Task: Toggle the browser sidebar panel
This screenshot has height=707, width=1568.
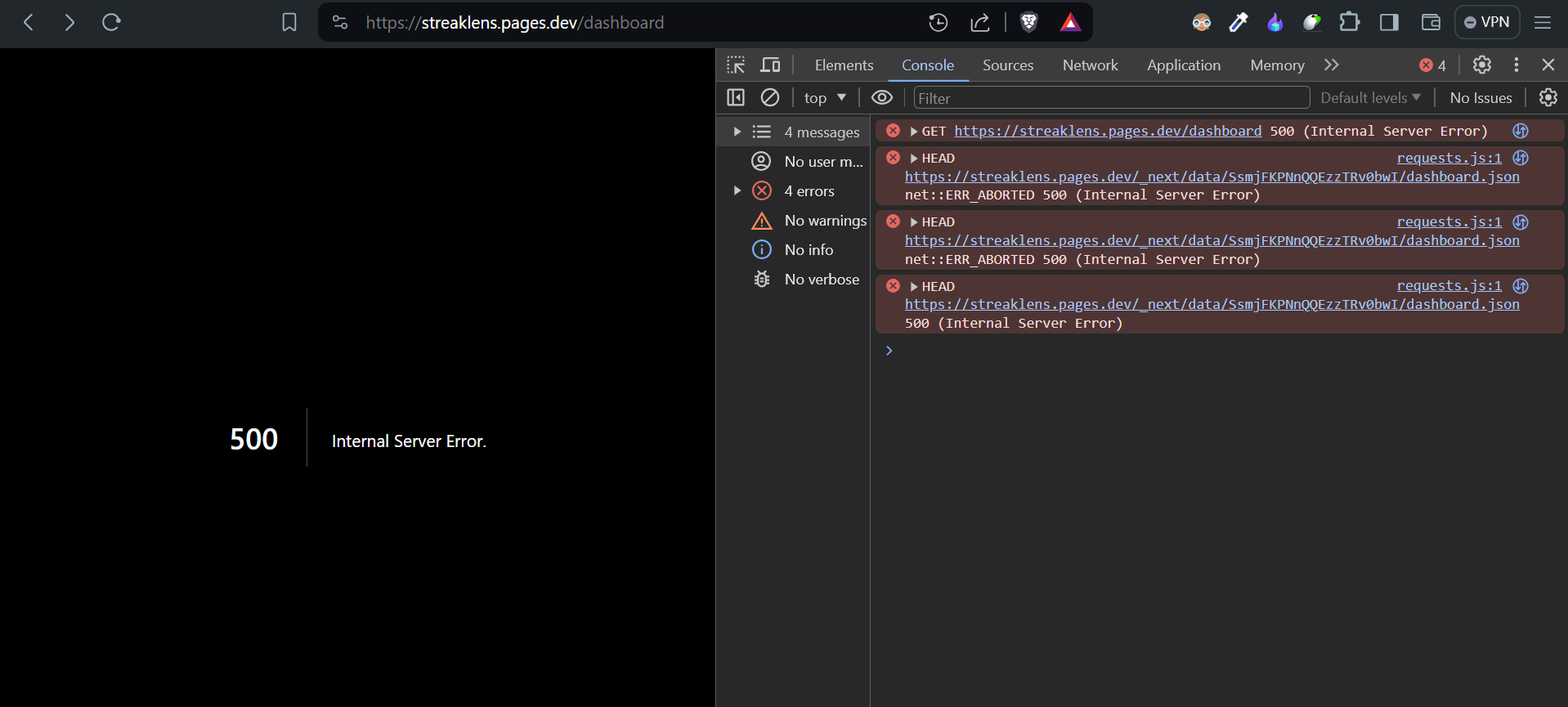Action: [x=1389, y=22]
